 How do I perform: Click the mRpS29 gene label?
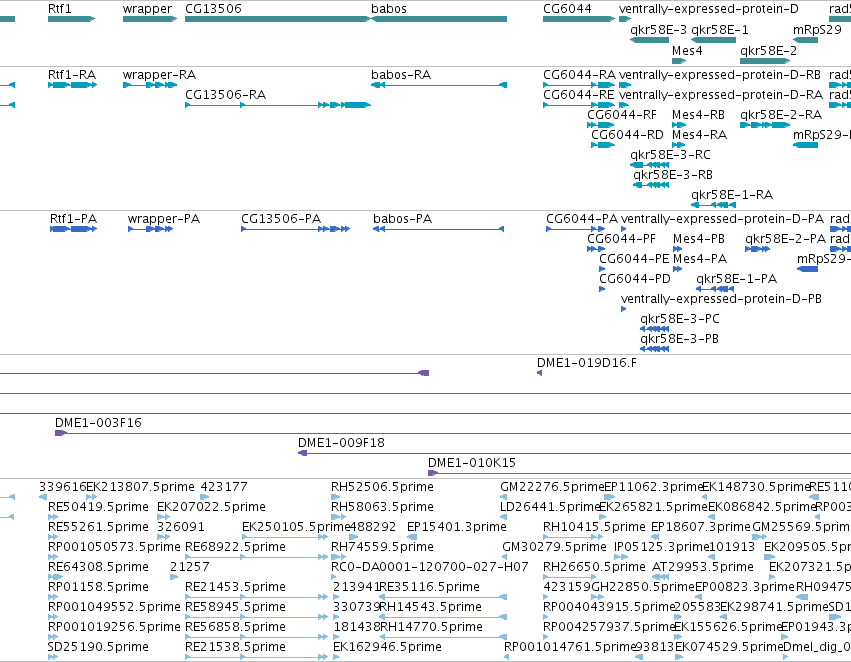tap(817, 30)
